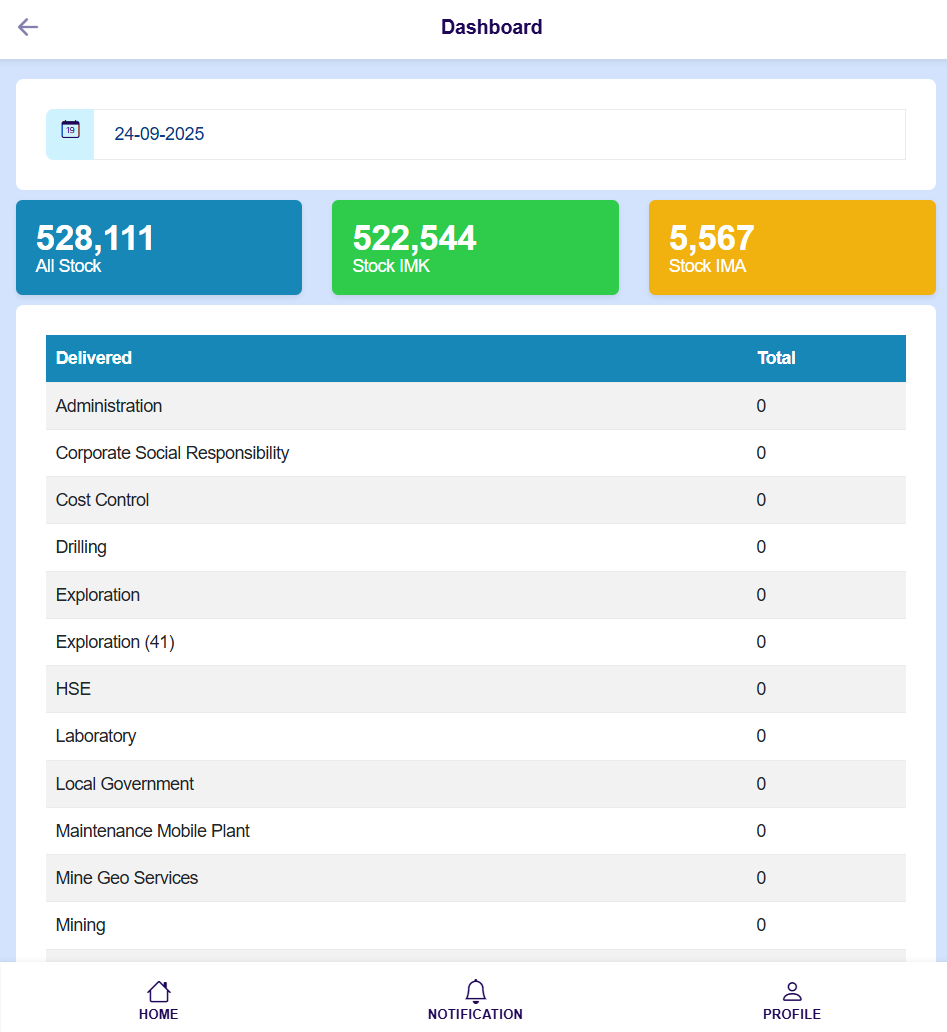Image resolution: width=947 pixels, height=1032 pixels.
Task: Open notifications via the bell icon
Action: (475, 992)
